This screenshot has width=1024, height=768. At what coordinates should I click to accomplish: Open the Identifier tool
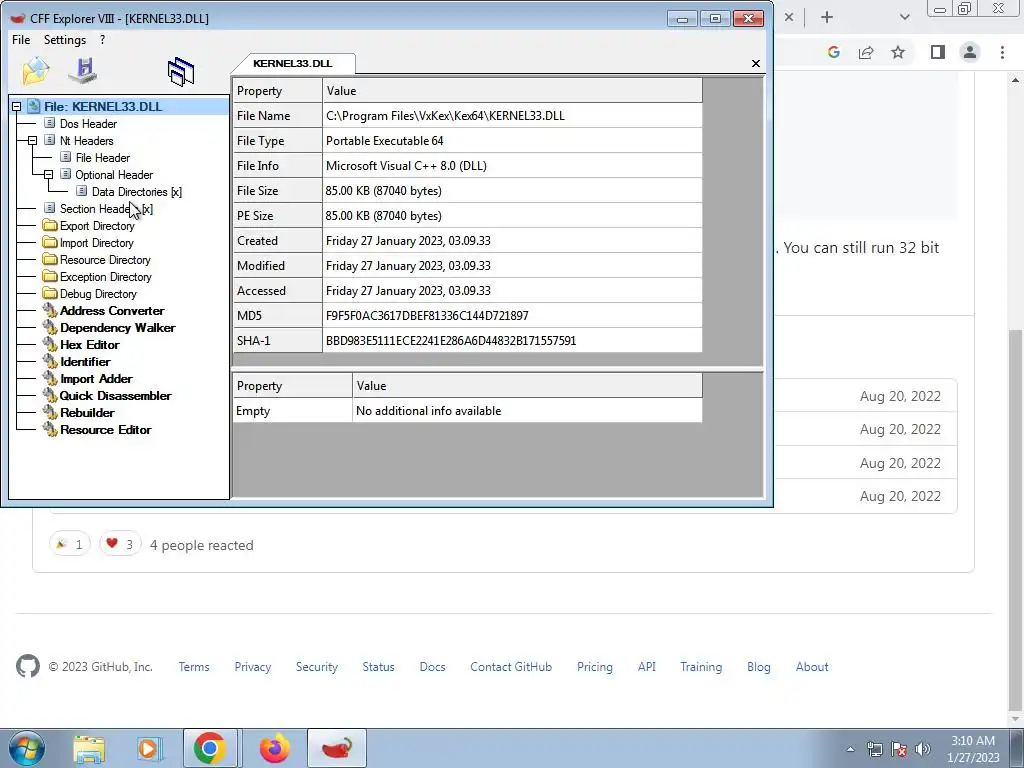coord(85,361)
